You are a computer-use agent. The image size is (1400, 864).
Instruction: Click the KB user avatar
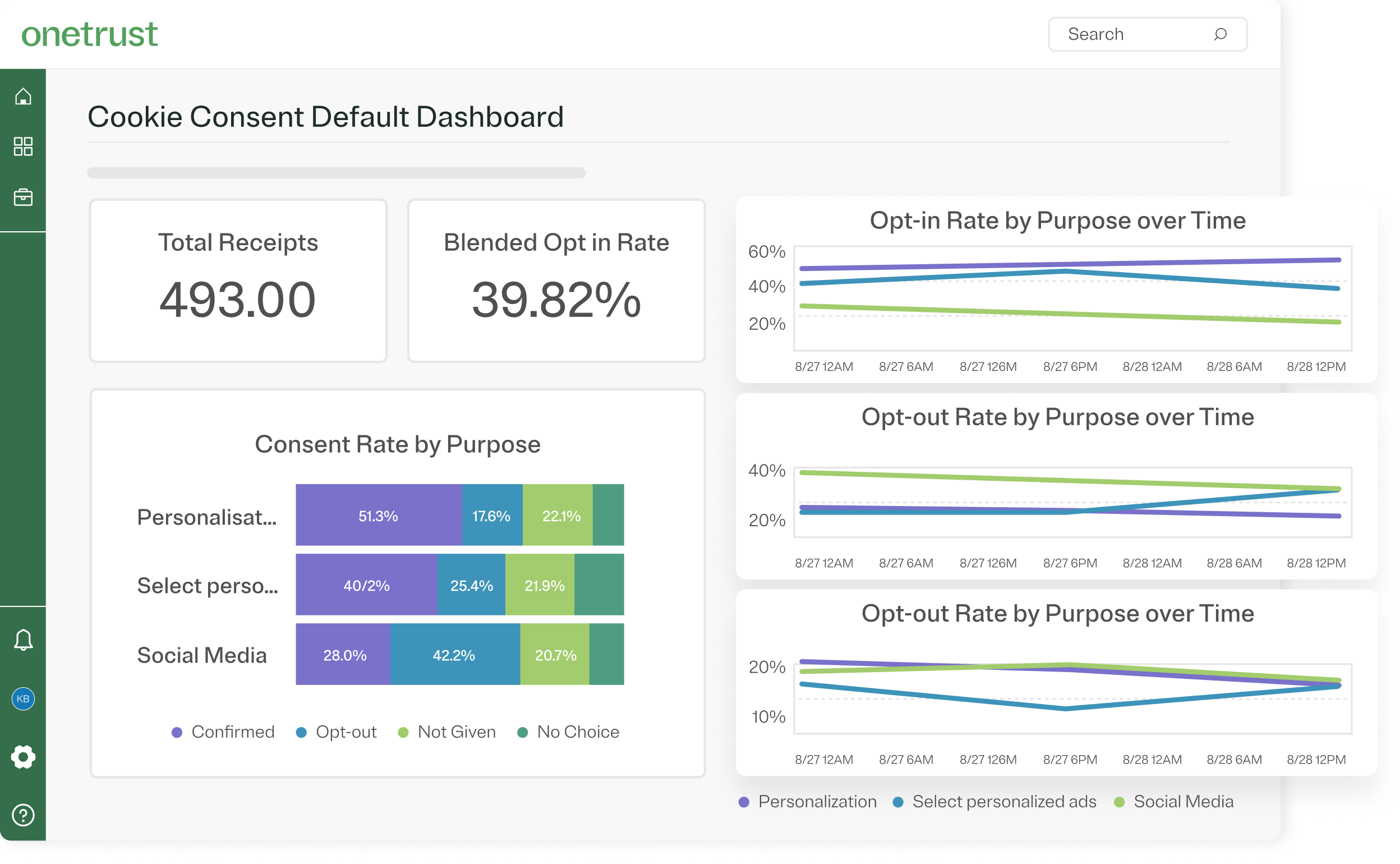click(23, 699)
